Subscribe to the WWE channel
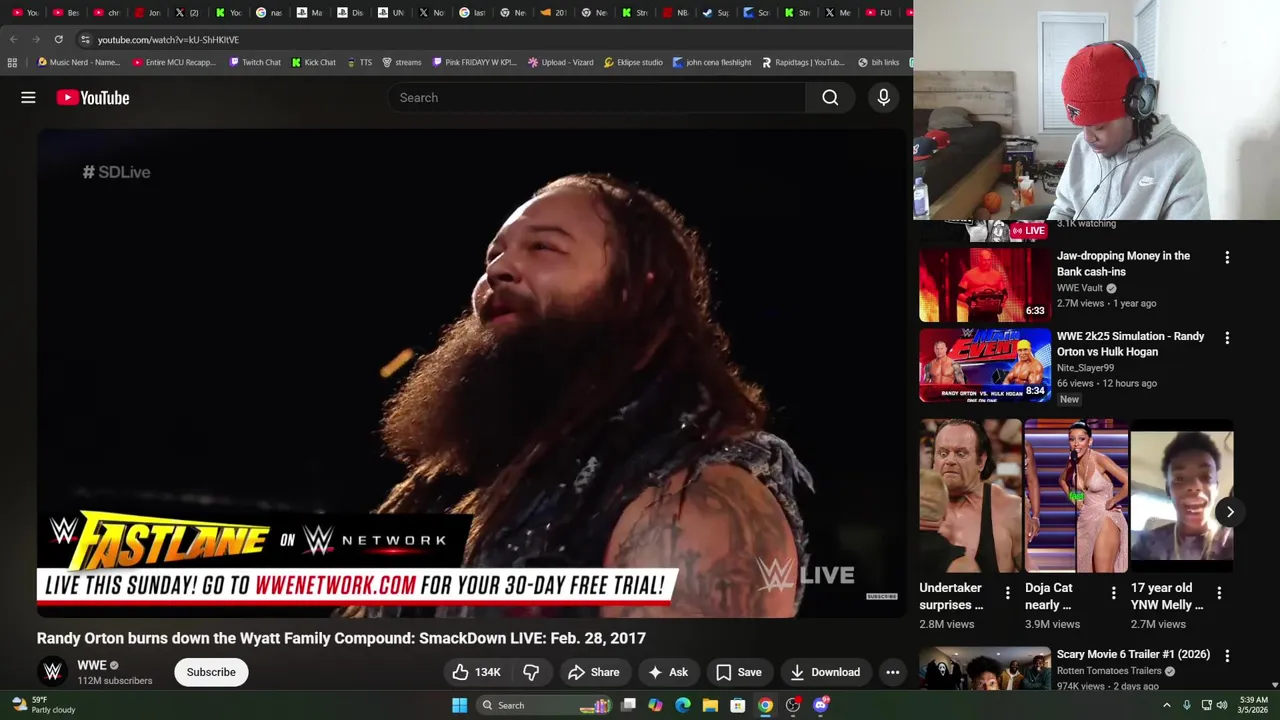1280x720 pixels. 211,672
